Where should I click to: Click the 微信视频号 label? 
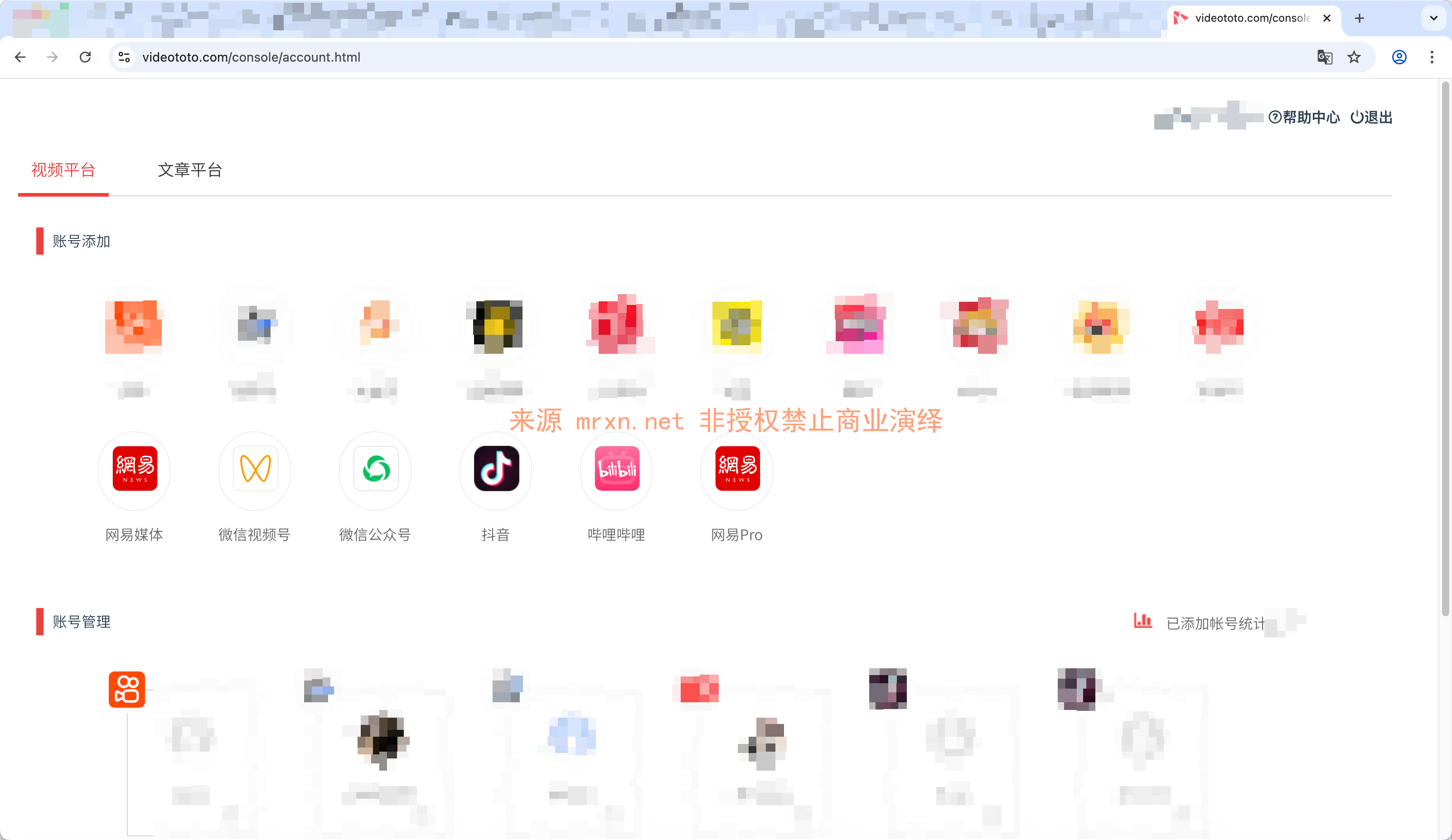255,535
